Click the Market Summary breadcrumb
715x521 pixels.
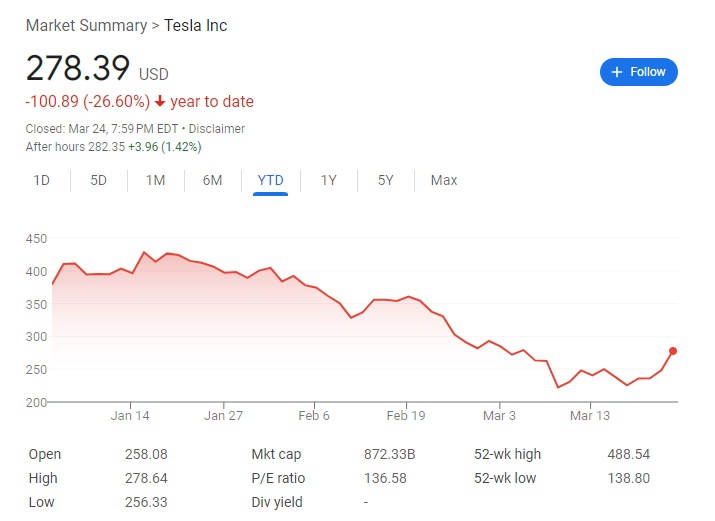[x=85, y=25]
